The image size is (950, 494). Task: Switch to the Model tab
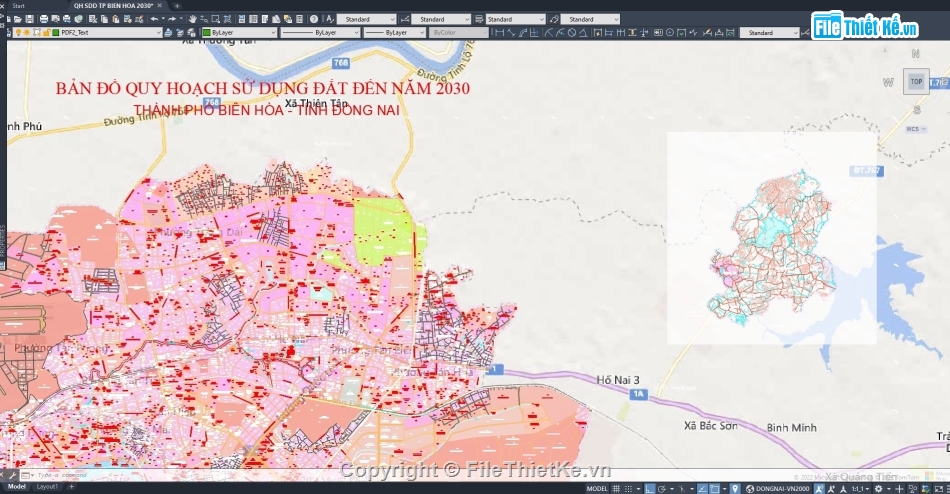16,487
